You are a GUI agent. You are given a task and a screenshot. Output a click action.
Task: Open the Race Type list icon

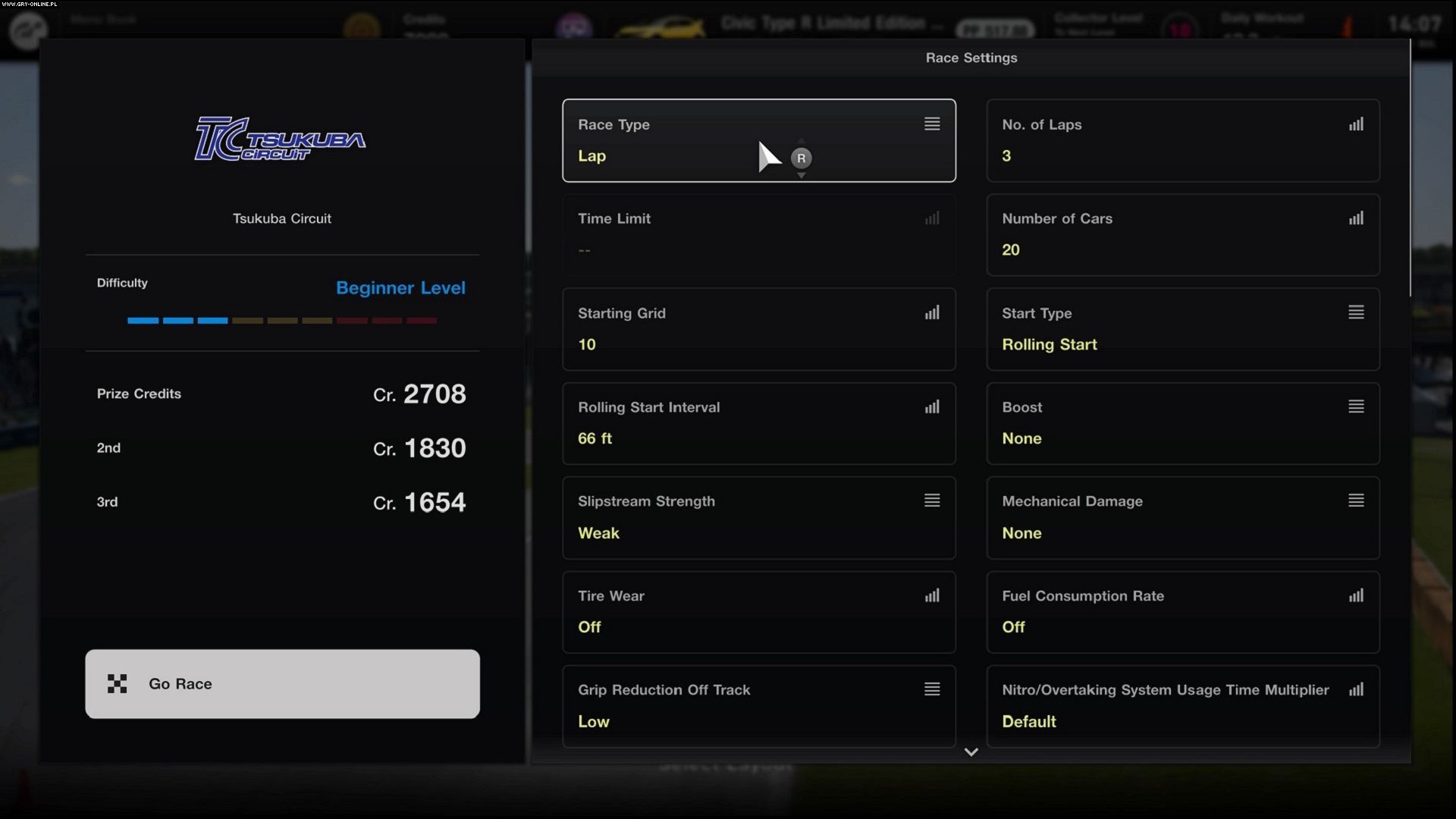932,124
